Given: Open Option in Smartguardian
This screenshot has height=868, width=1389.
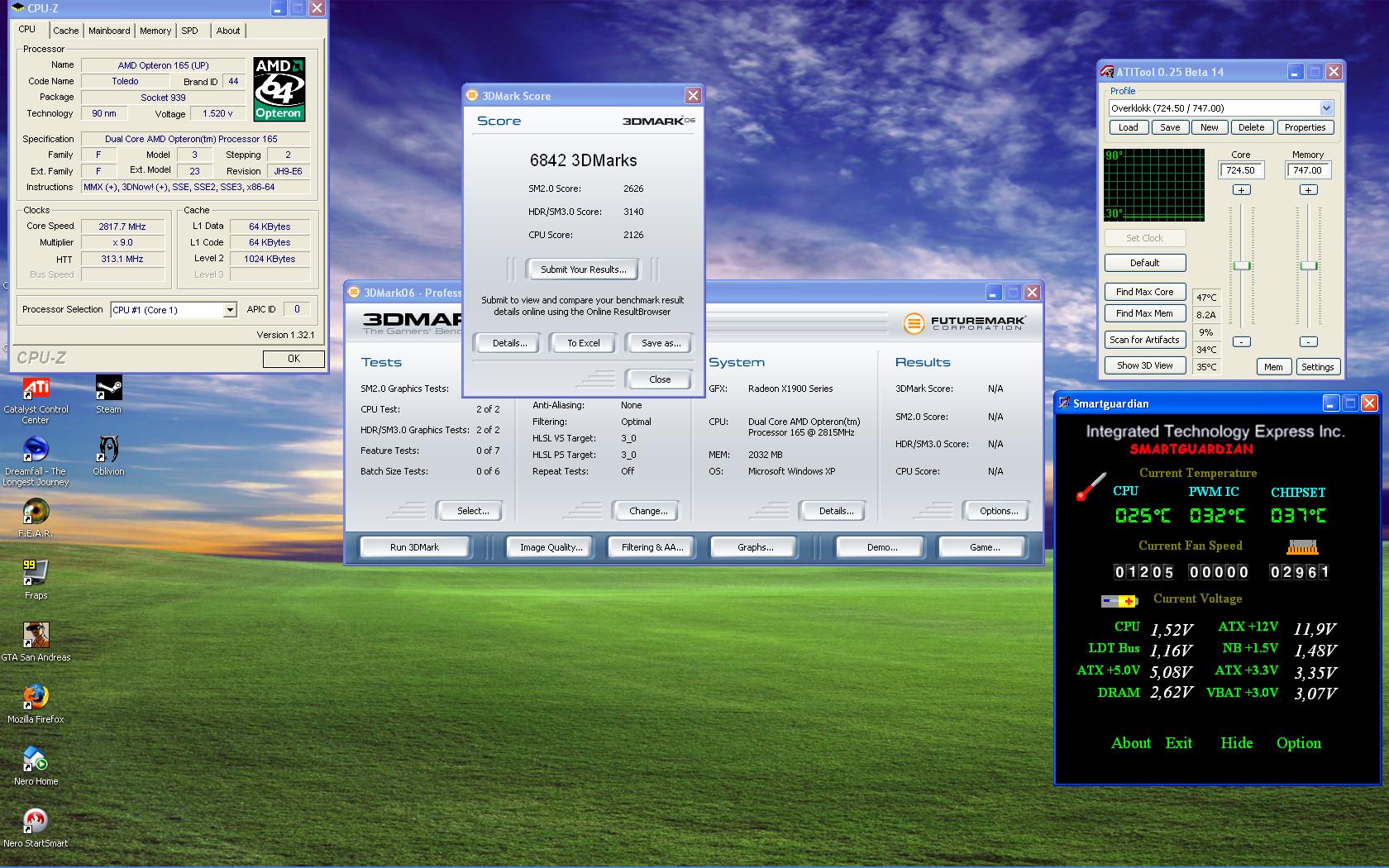Looking at the screenshot, I should pyautogui.click(x=1299, y=743).
